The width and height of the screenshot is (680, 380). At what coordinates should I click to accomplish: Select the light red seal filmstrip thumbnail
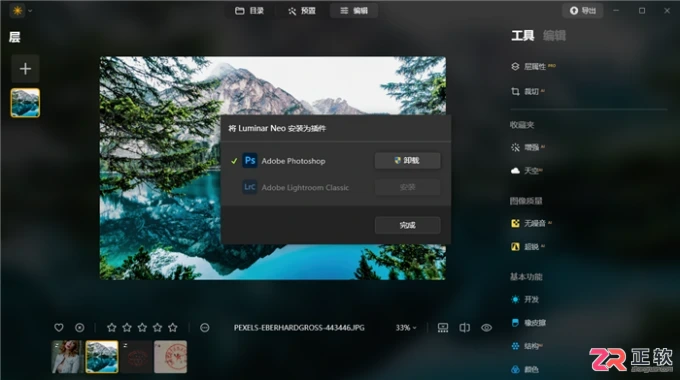(170, 357)
